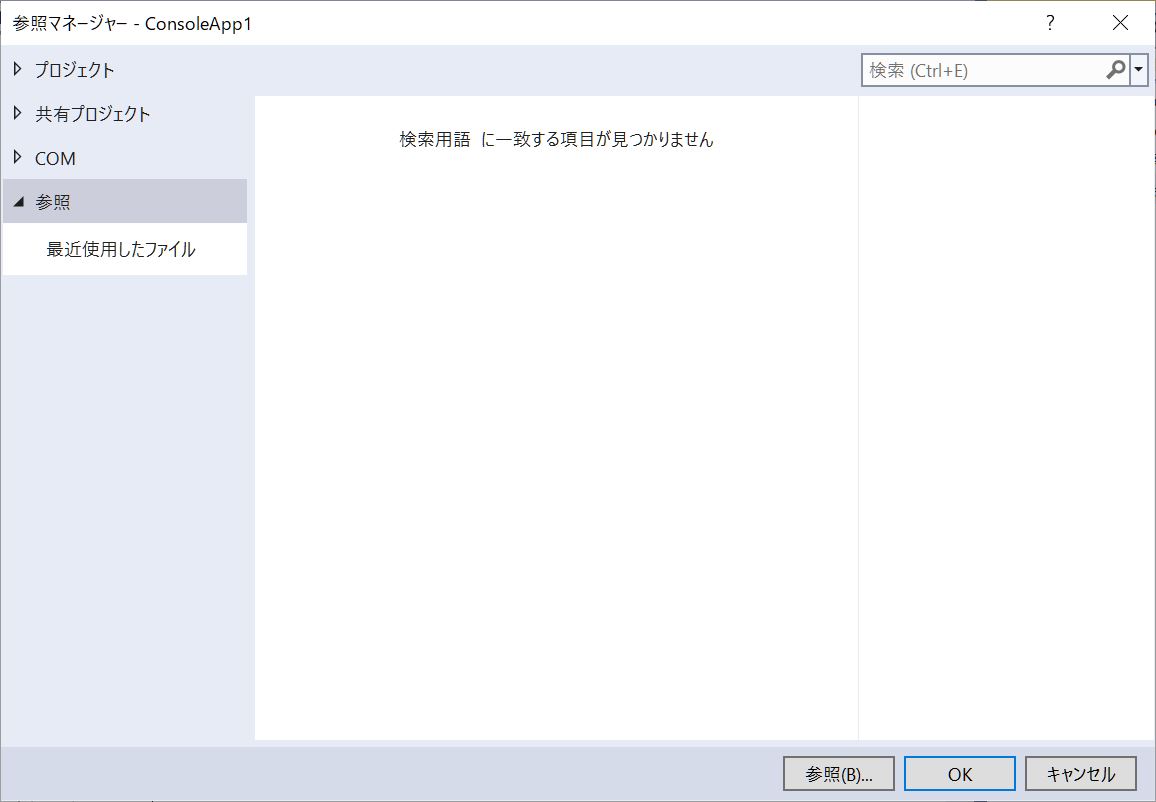The height and width of the screenshot is (802, 1156).
Task: Click the プロジェクト expander arrow icon
Action: click(x=17, y=69)
